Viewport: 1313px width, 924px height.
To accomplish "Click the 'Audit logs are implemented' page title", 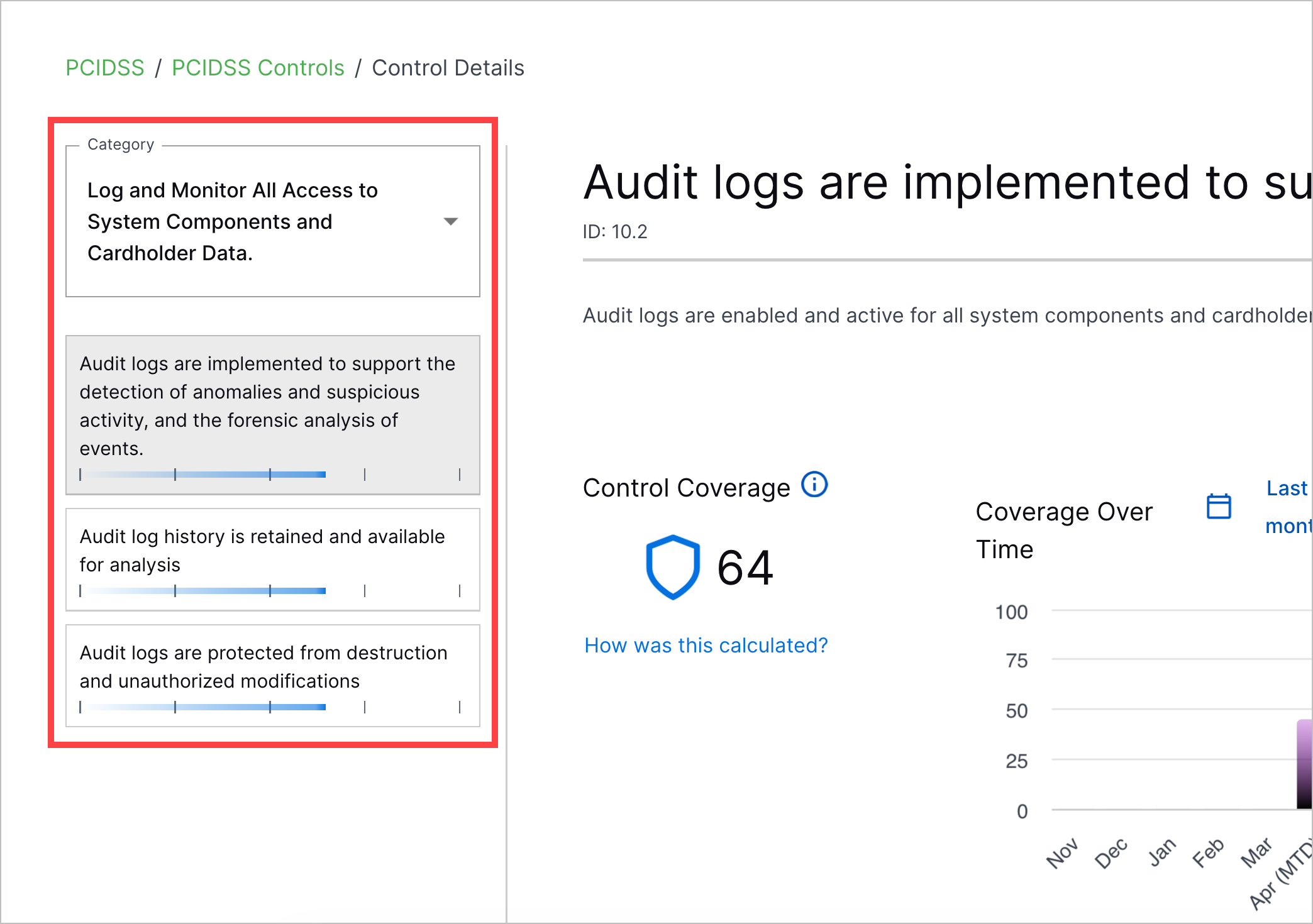I will [948, 183].
